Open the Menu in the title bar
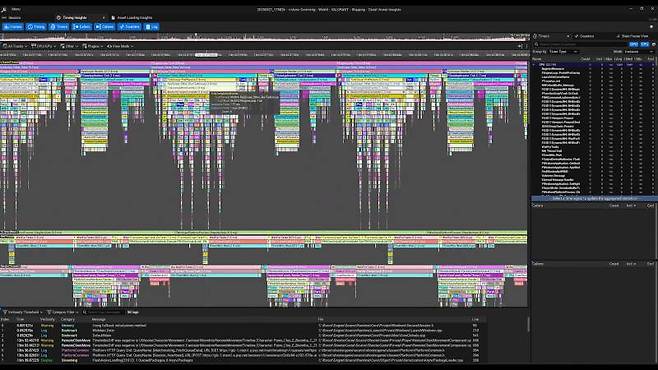The height and width of the screenshot is (370, 658). coord(16,9)
